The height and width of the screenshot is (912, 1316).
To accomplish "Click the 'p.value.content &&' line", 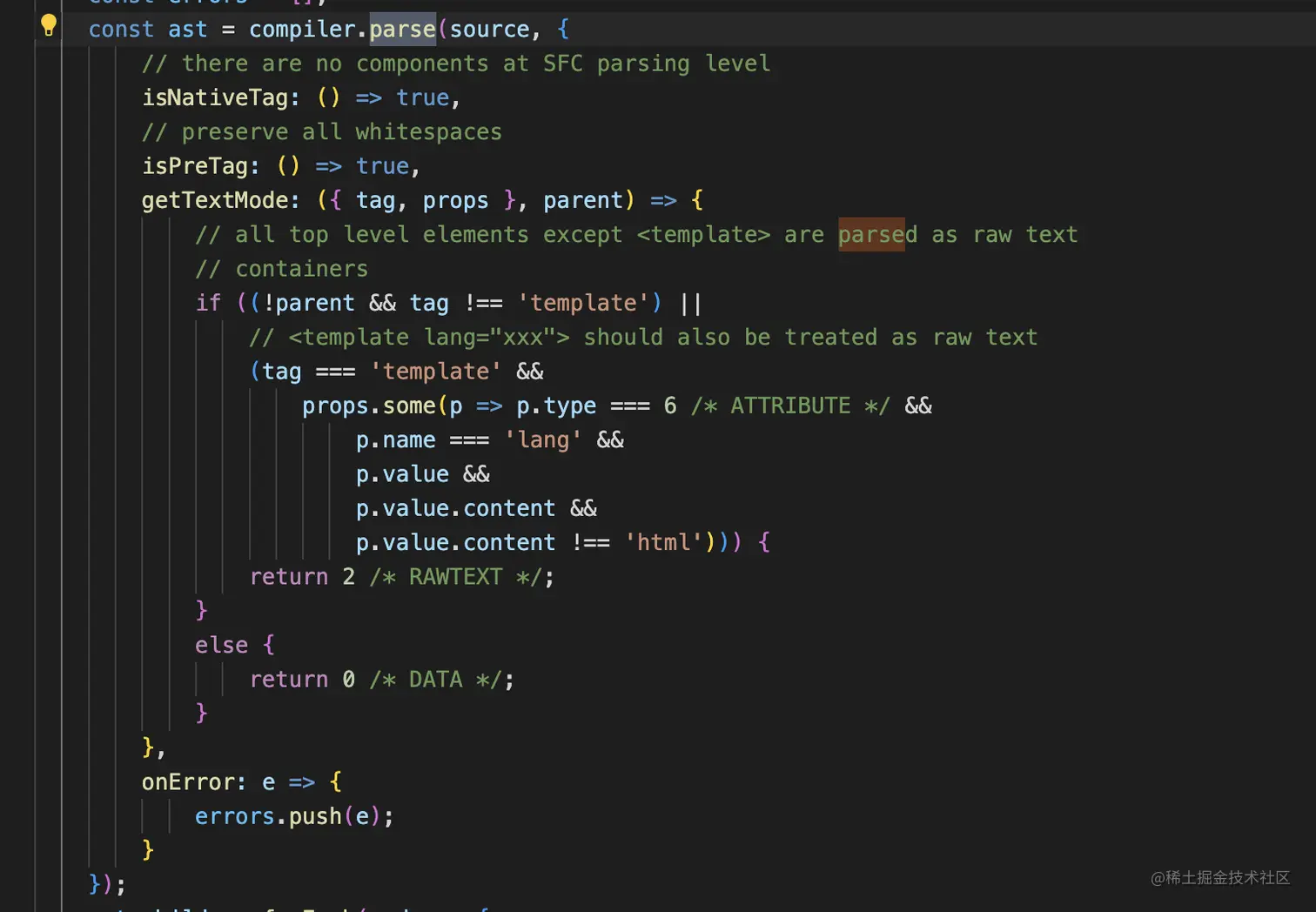I will click(476, 509).
